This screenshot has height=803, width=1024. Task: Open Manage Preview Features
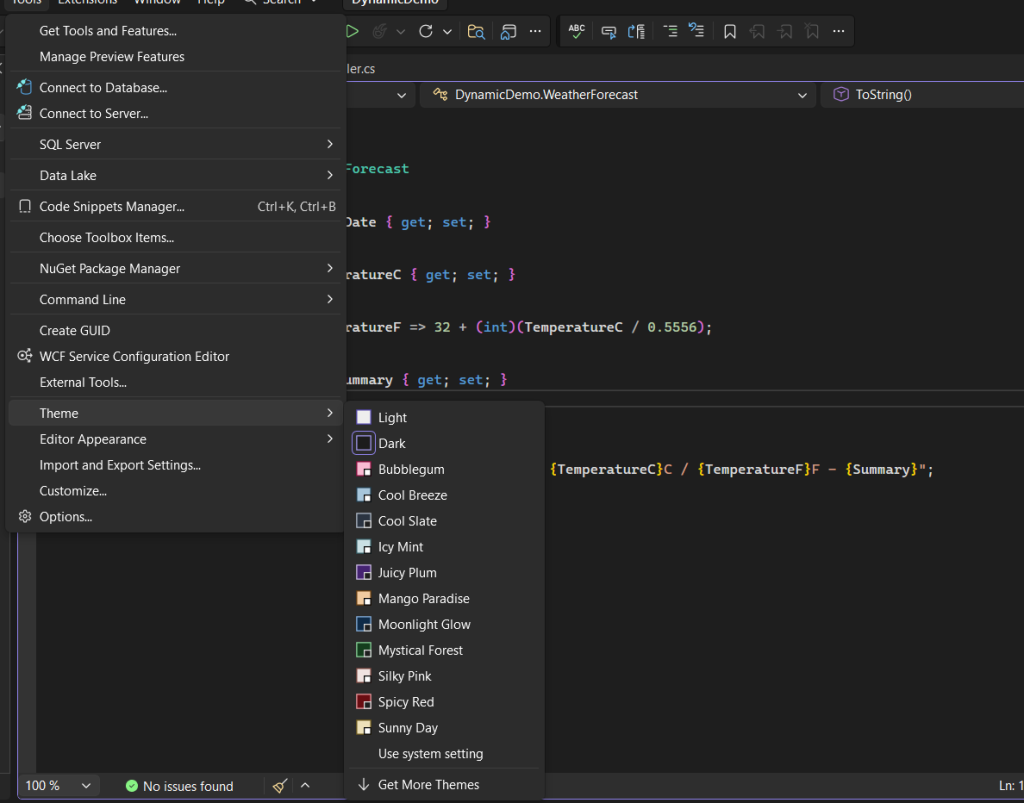[175, 57]
